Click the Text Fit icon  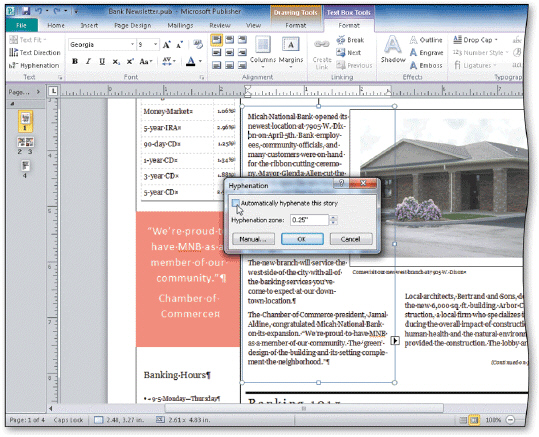pos(14,40)
